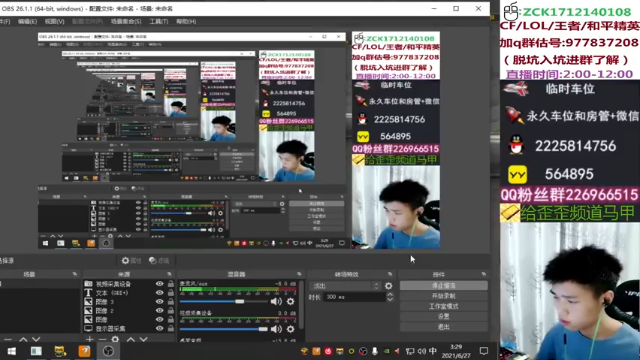Hide the 显示器采集 source
Viewport: 640px width, 360px height.
[159, 328]
